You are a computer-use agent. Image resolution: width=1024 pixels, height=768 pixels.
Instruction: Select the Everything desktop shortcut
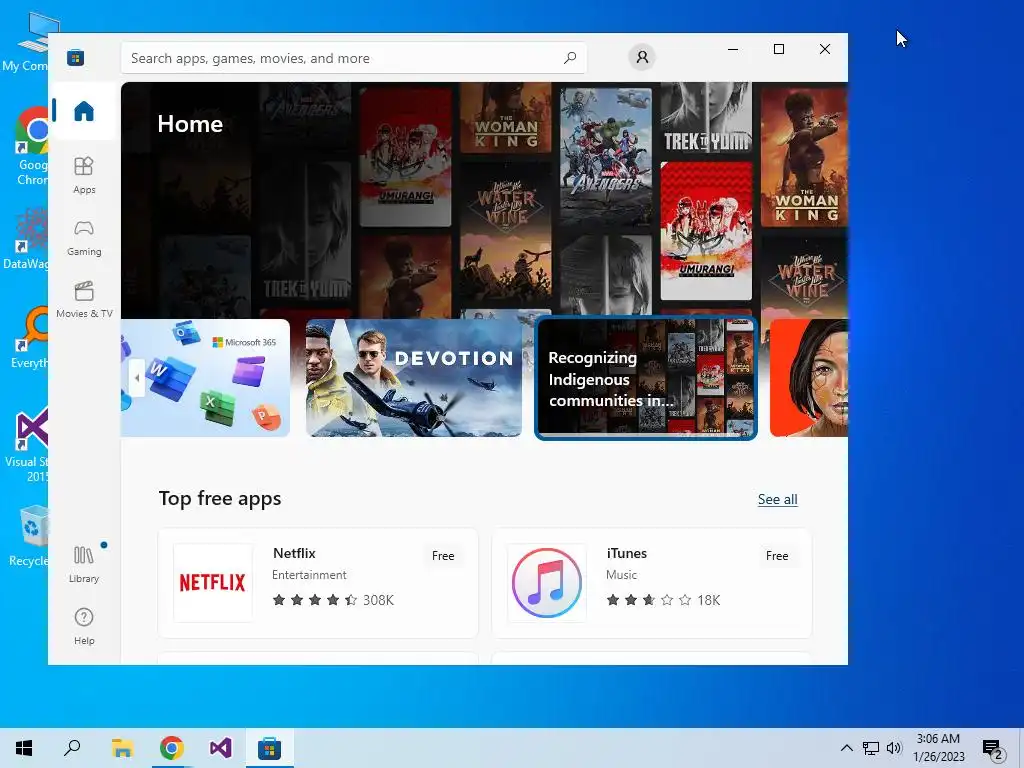[x=27, y=338]
